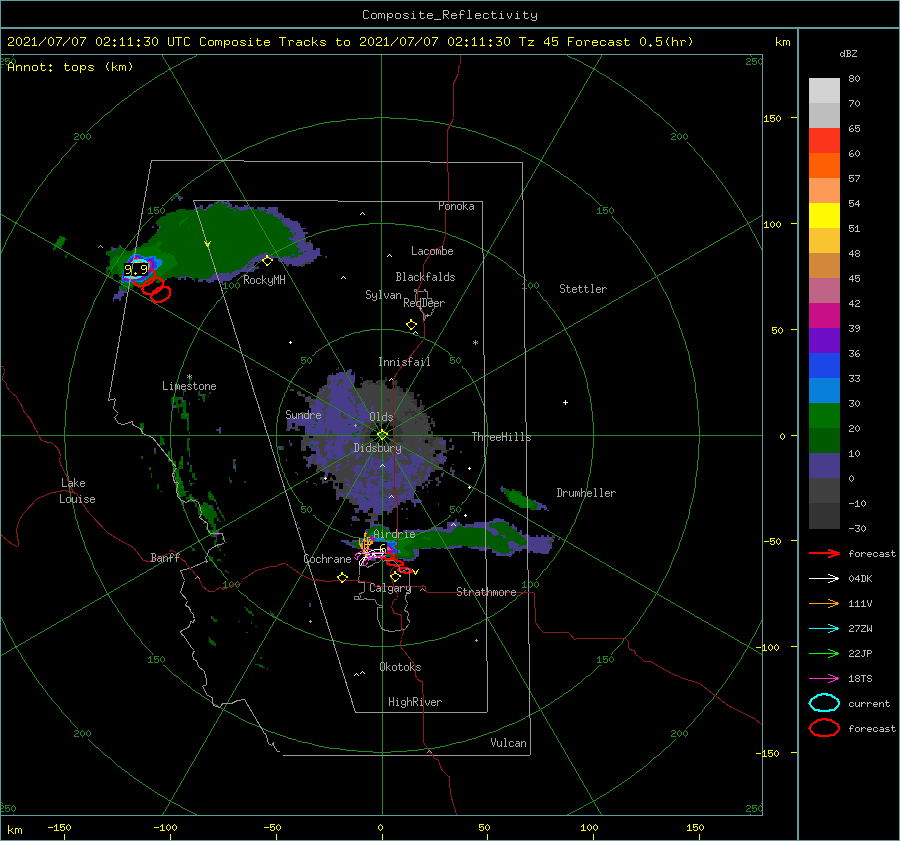The width and height of the screenshot is (900, 841).
Task: Click the small green echo near Drumheller
Action: tap(522, 498)
